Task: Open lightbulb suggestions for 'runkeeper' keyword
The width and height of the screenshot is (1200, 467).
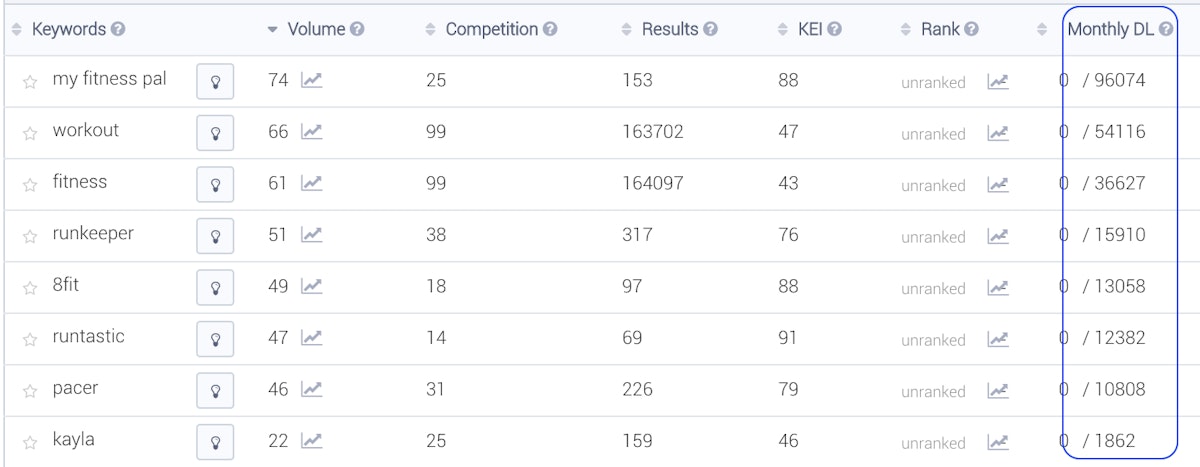Action: click(x=215, y=236)
